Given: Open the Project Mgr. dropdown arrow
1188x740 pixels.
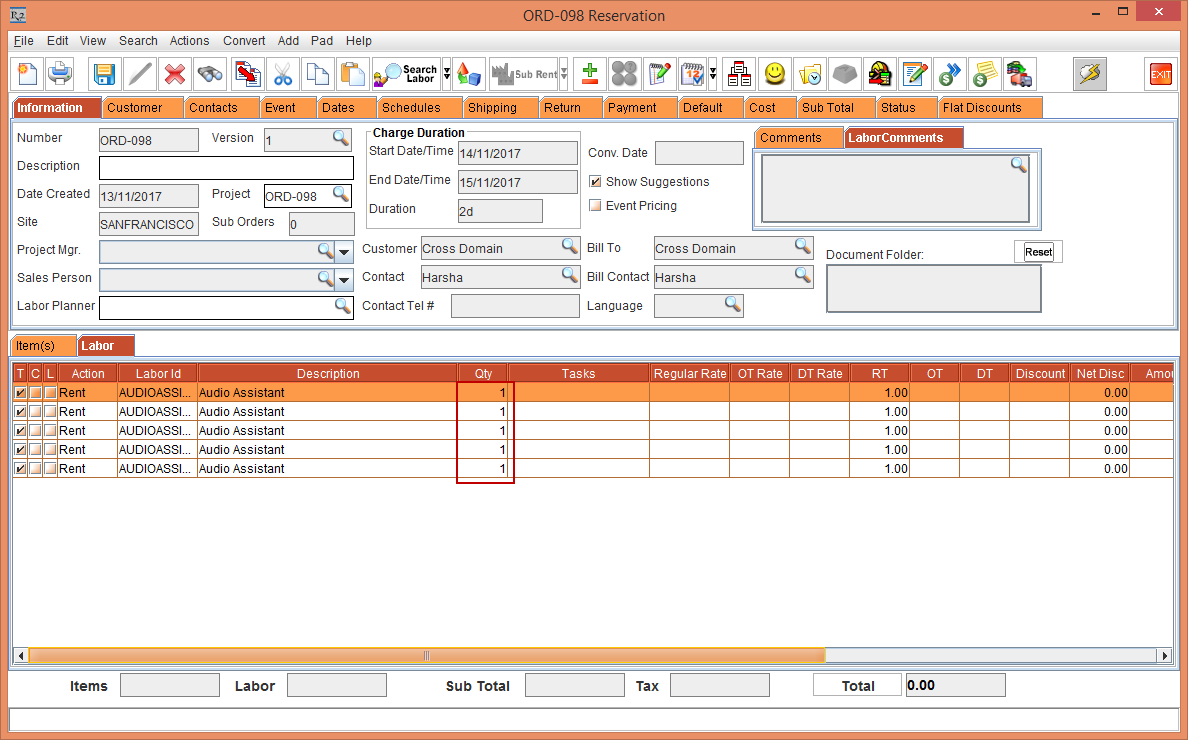Looking at the screenshot, I should (x=344, y=252).
